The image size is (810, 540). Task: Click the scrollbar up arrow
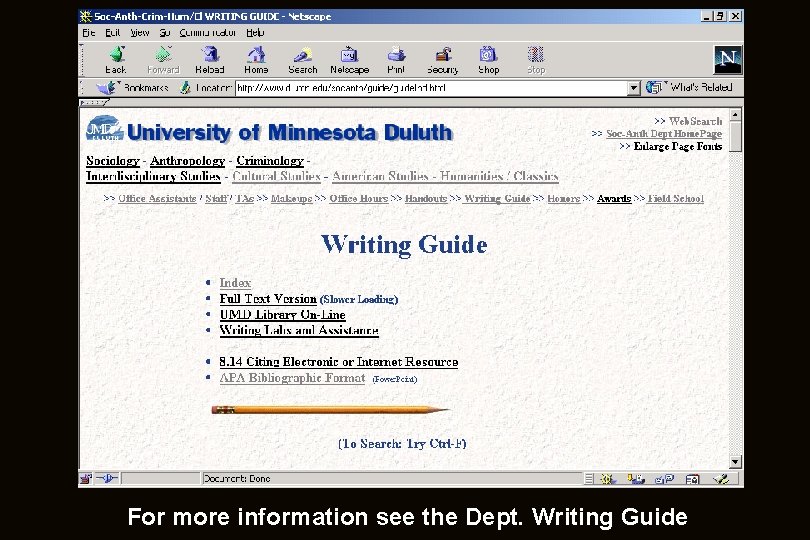click(735, 114)
